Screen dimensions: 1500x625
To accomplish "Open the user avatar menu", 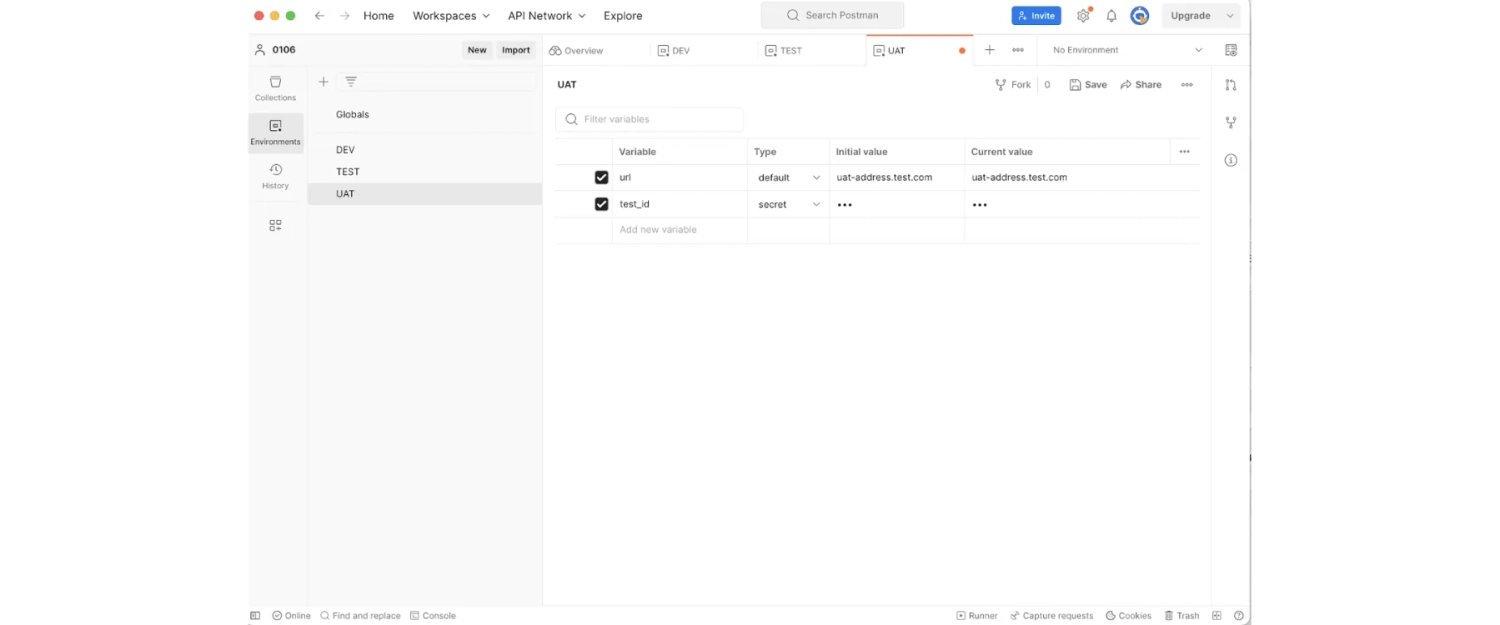I will point(1139,16).
